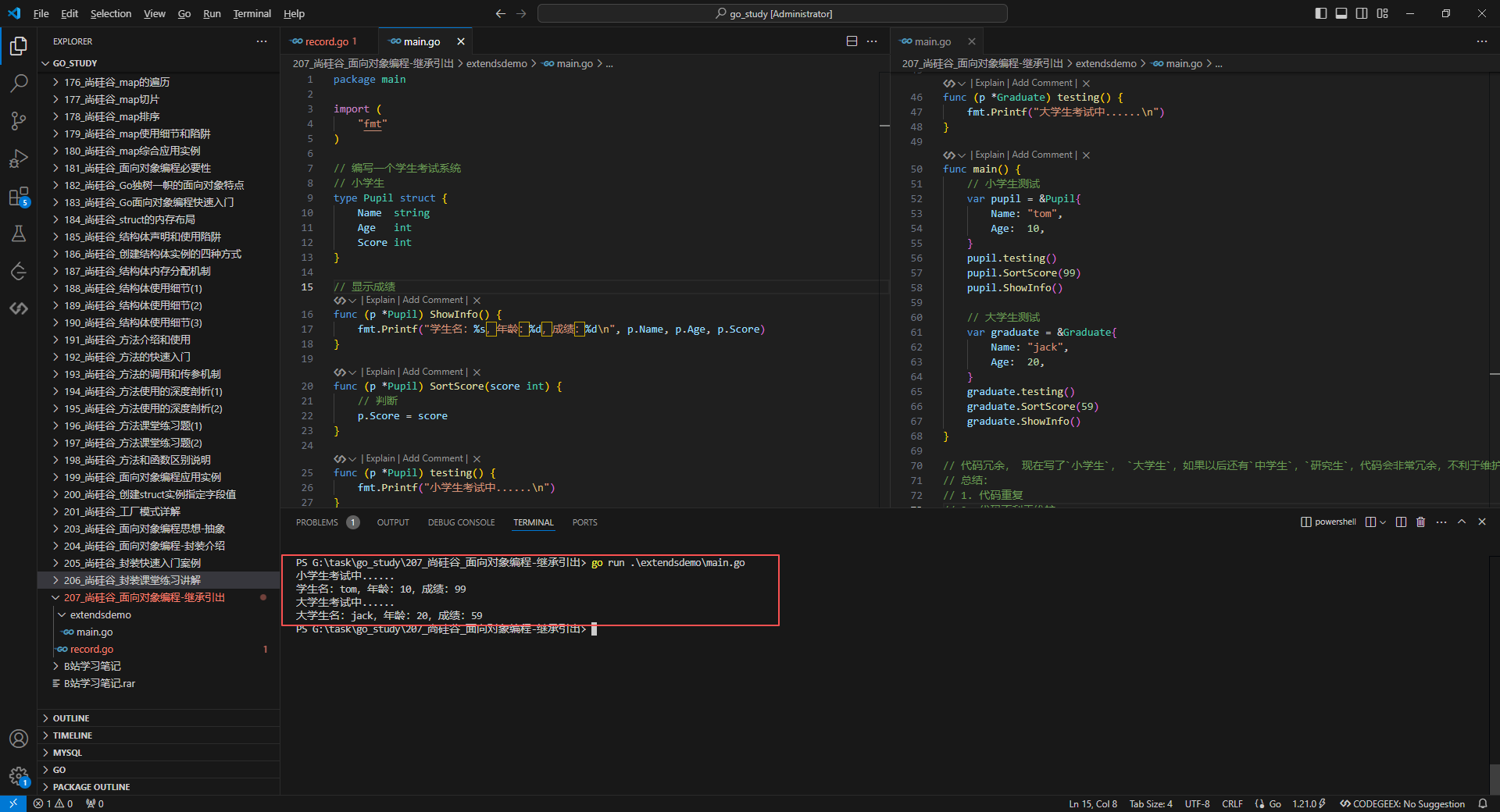Open the errors and warnings status indicator

coord(53,803)
